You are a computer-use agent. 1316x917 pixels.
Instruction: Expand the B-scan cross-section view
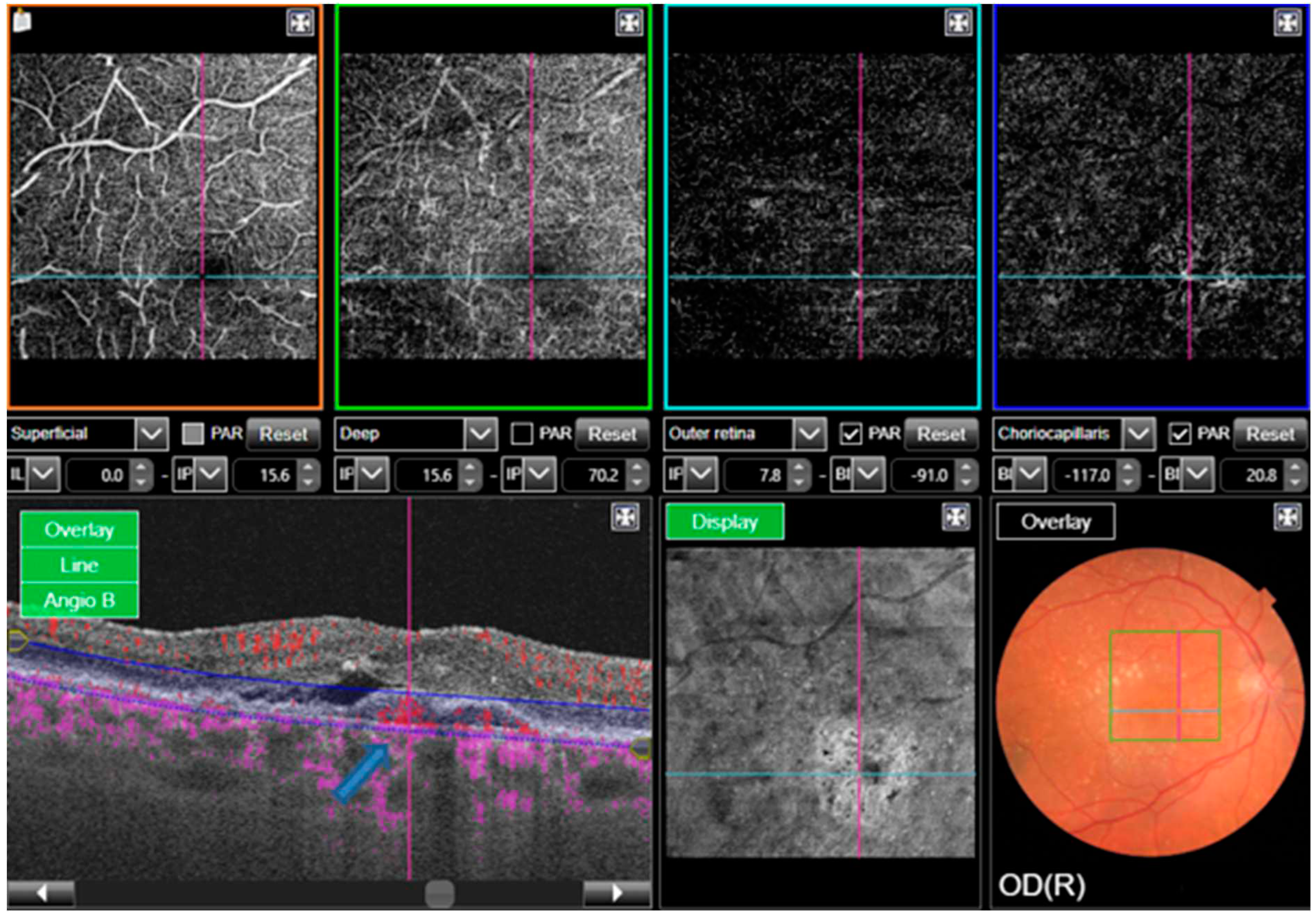point(625,518)
